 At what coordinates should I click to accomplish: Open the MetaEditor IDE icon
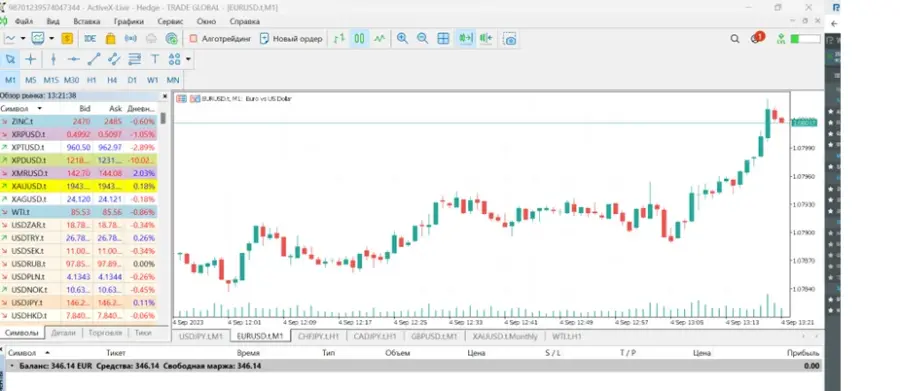(90, 38)
